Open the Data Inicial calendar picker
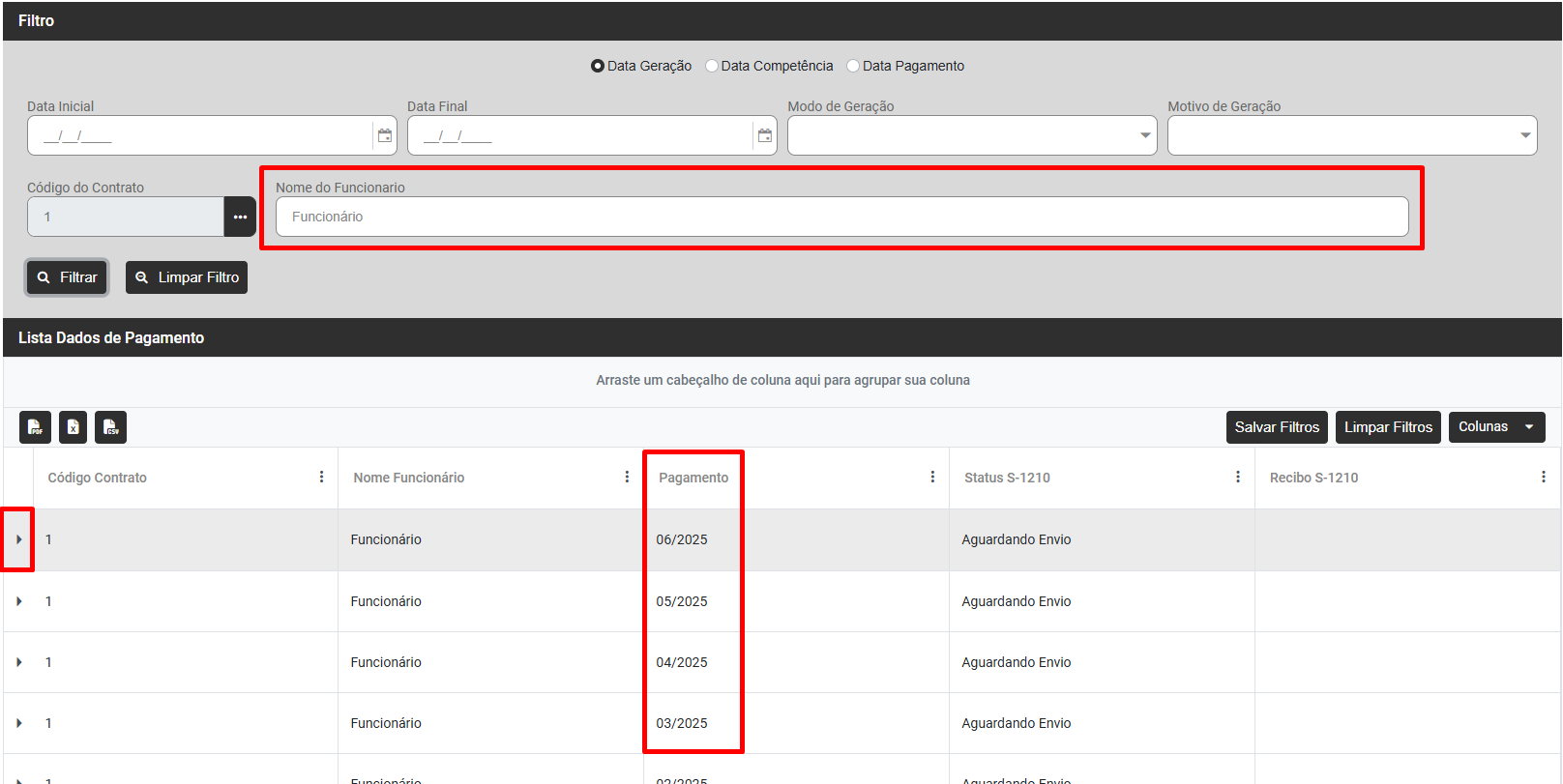The width and height of the screenshot is (1563, 784). [385, 135]
